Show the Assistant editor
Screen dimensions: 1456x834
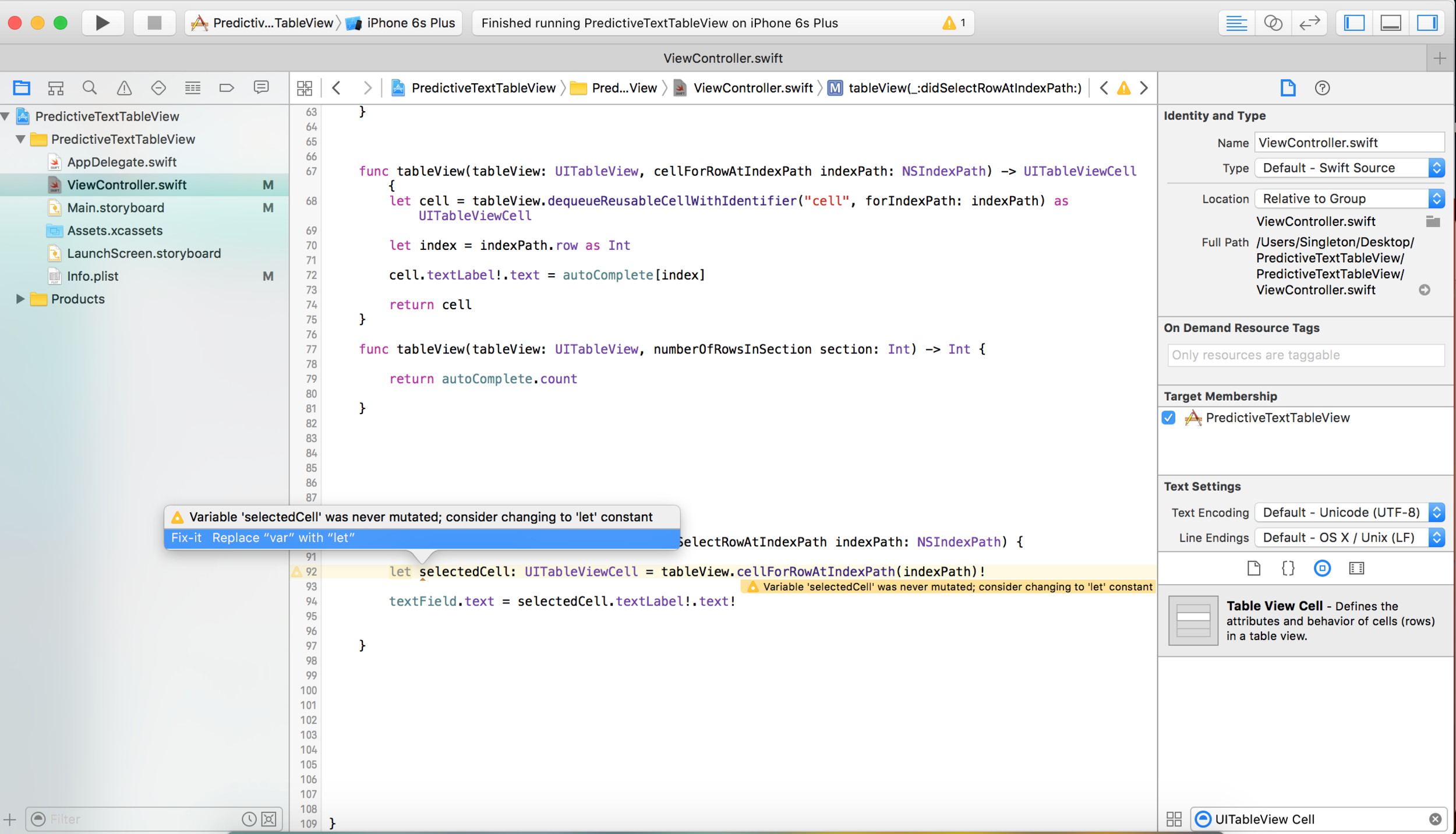pos(1273,23)
